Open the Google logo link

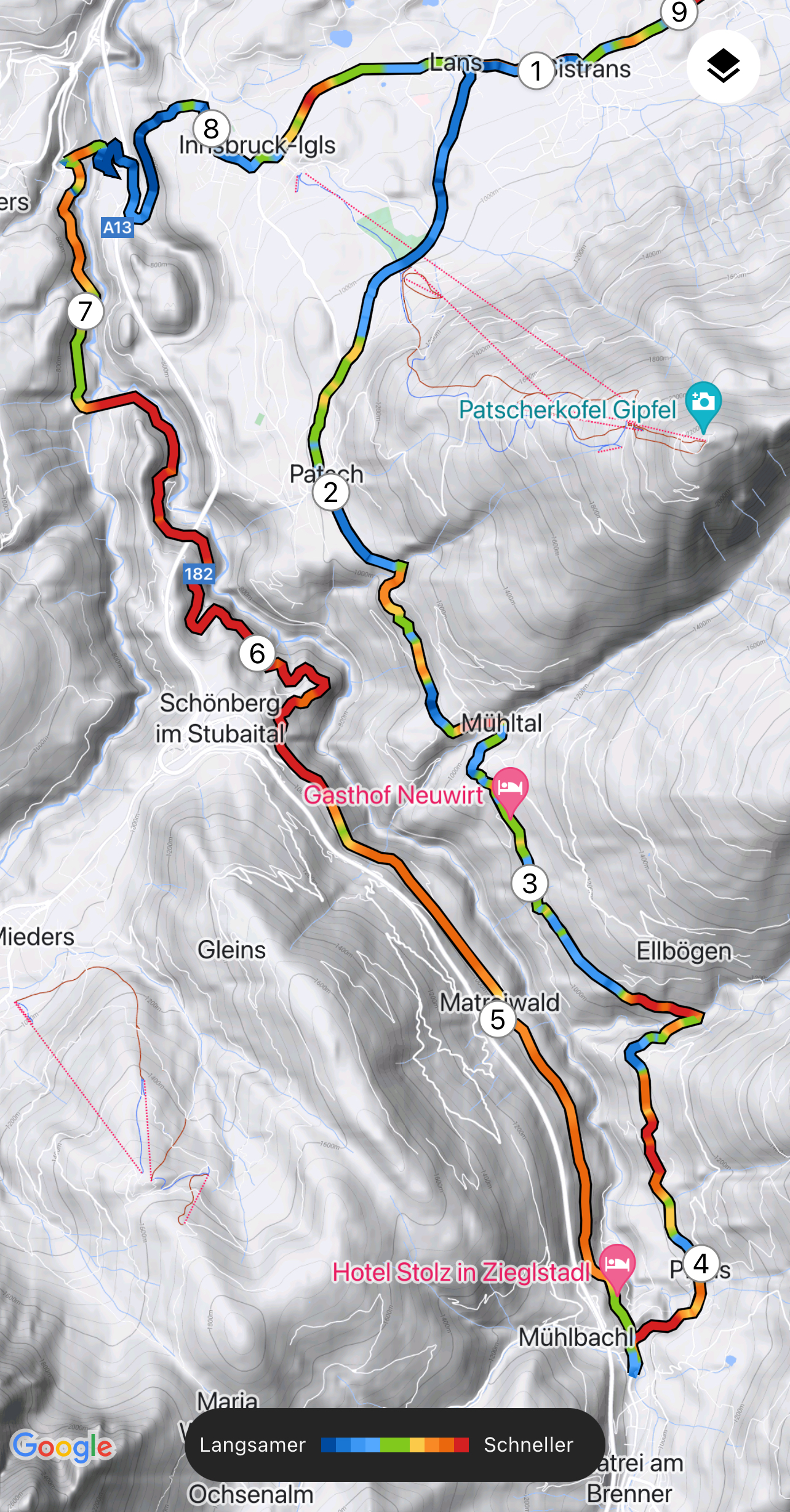pyautogui.click(x=63, y=1447)
